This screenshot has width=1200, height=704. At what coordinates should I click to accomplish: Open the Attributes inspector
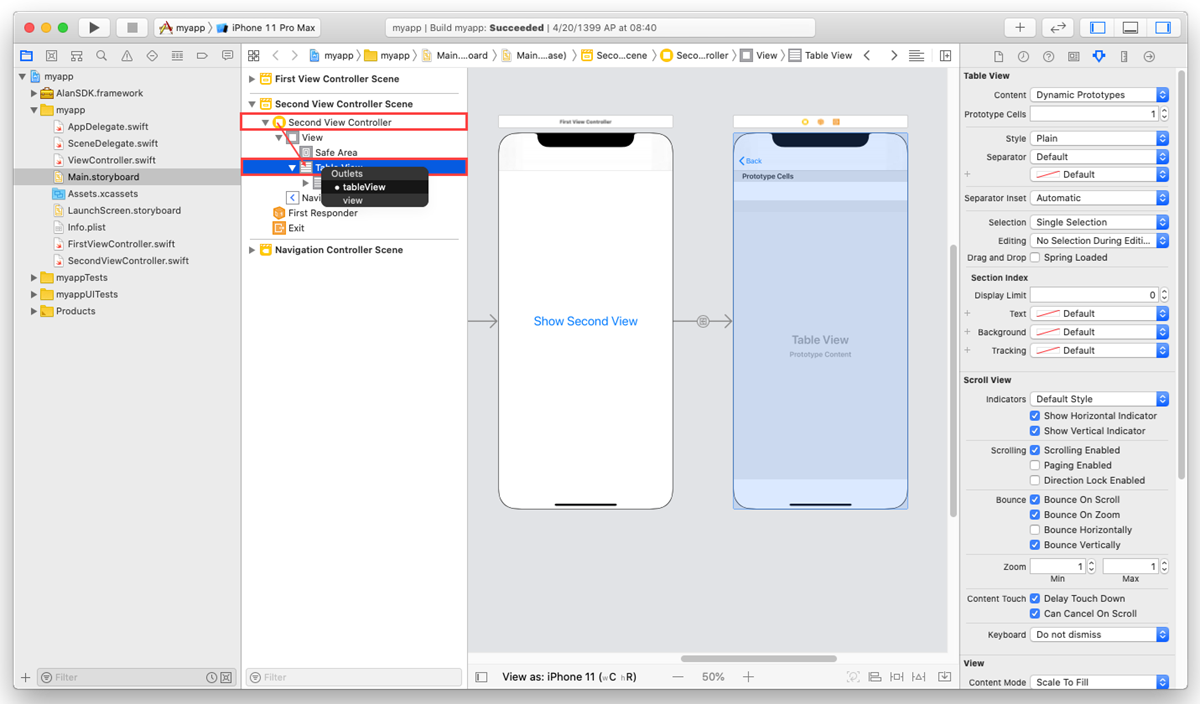coord(1098,55)
